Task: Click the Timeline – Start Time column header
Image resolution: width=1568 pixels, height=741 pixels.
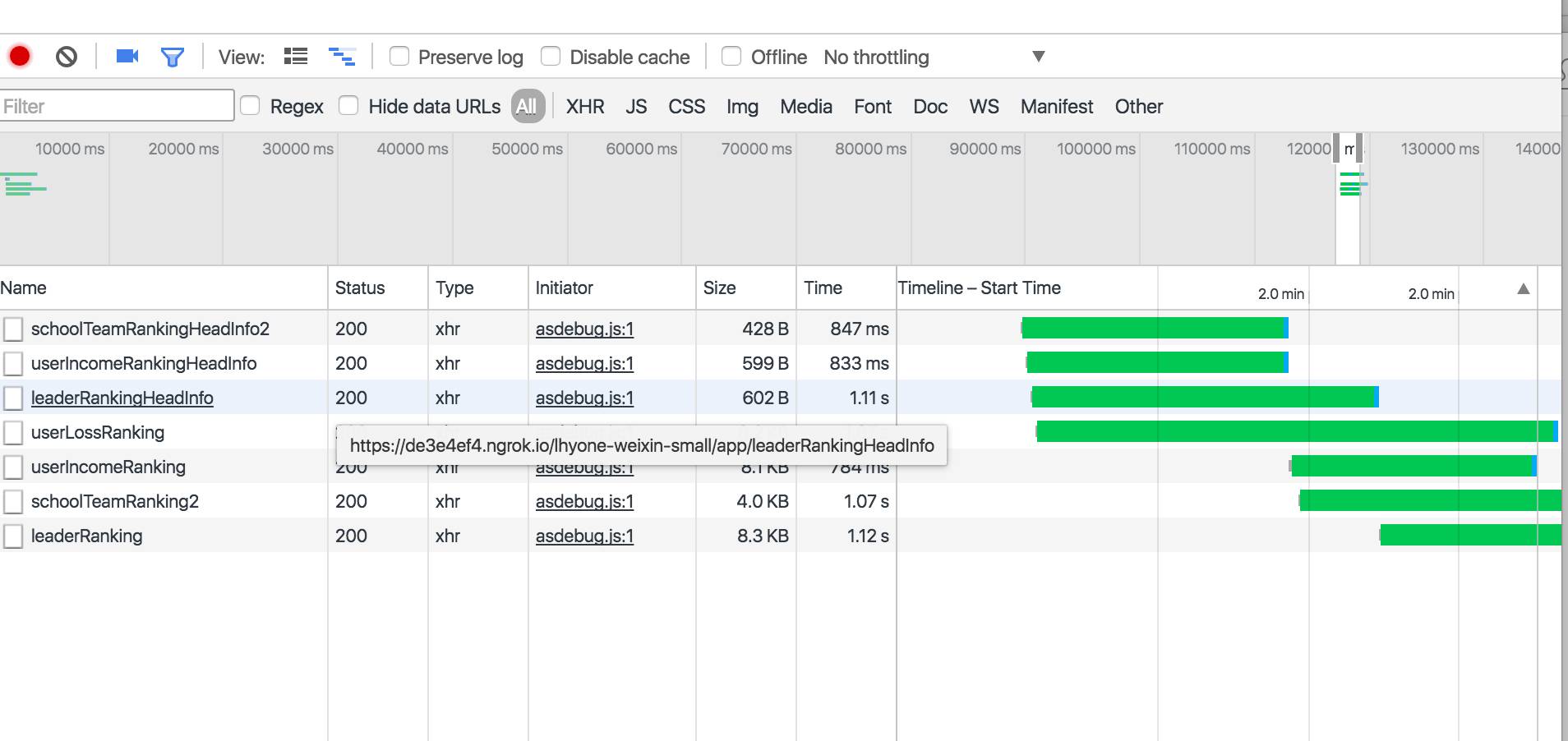Action: point(979,288)
